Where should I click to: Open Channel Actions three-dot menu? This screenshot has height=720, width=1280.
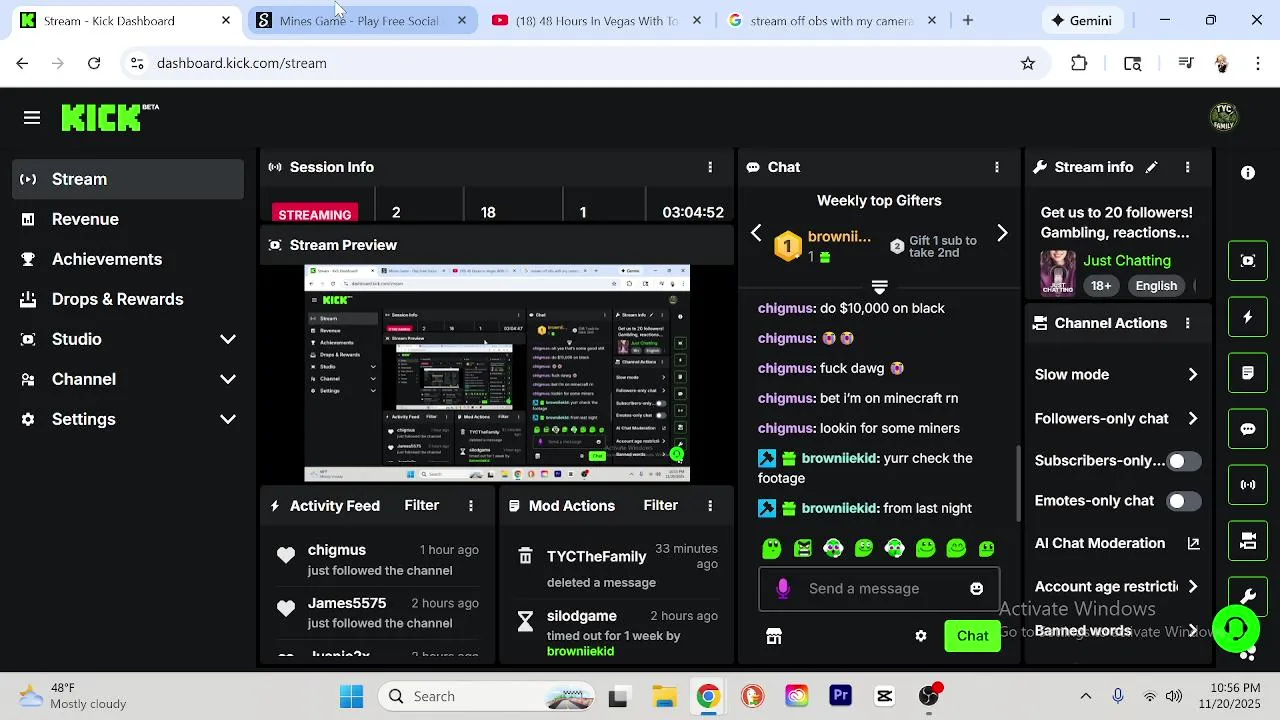pyautogui.click(x=1187, y=323)
